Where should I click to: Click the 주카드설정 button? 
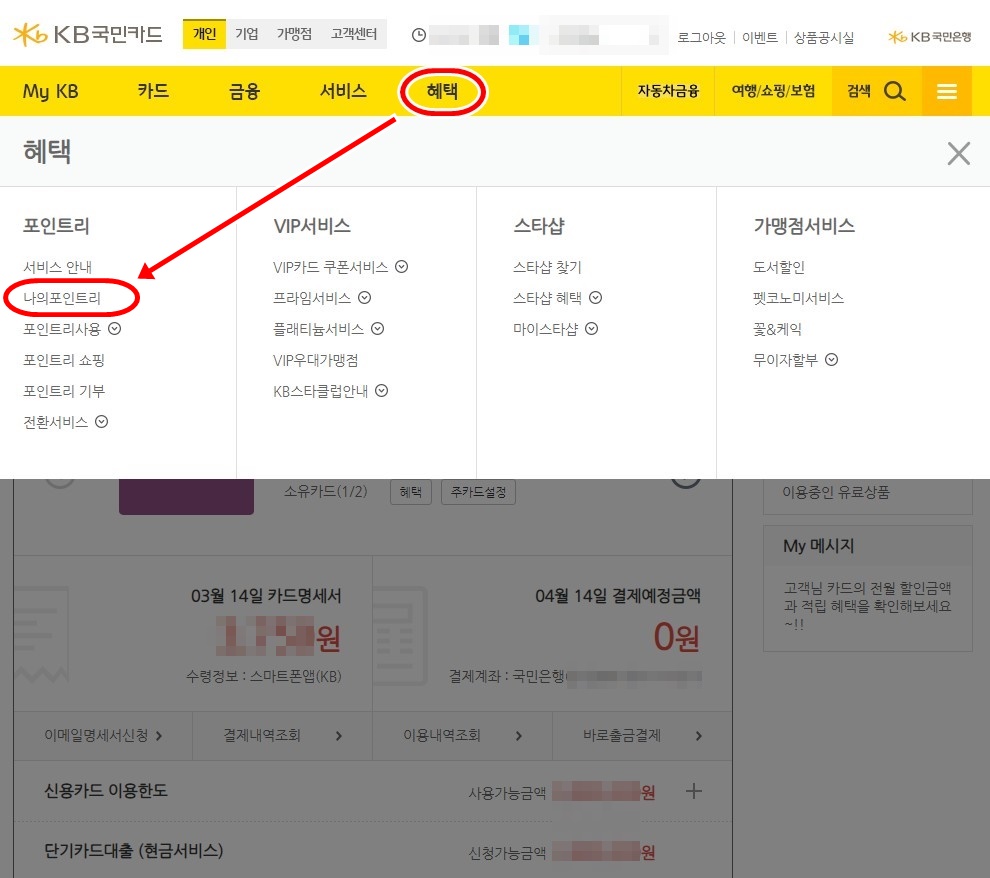click(x=478, y=492)
